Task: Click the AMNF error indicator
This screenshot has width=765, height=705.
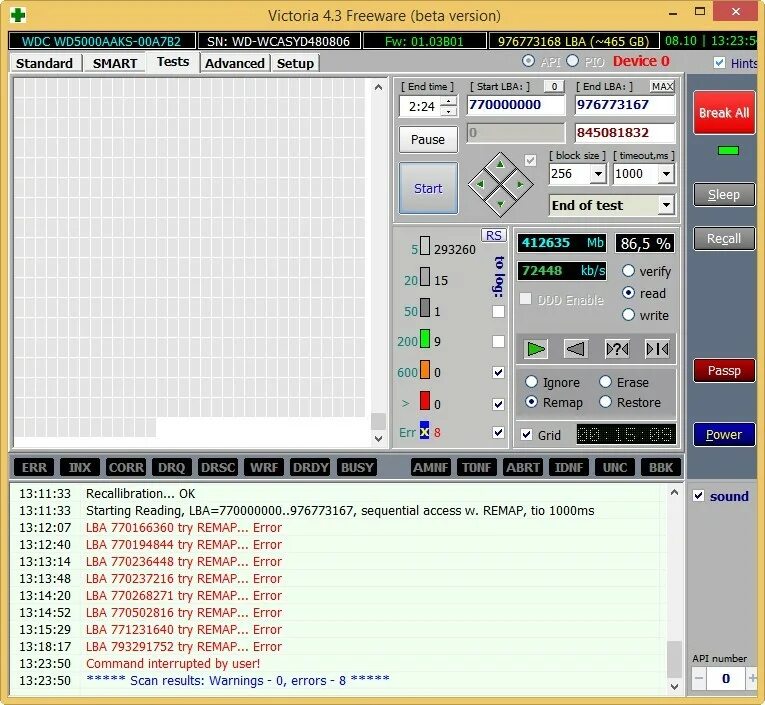Action: (431, 467)
